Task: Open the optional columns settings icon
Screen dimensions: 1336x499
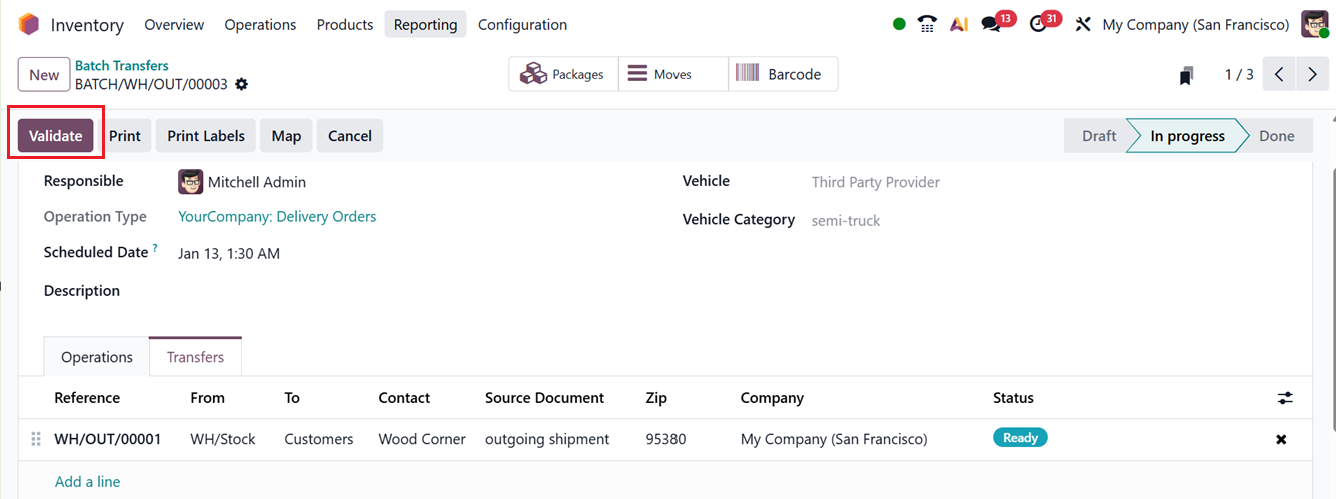Action: (x=1285, y=398)
